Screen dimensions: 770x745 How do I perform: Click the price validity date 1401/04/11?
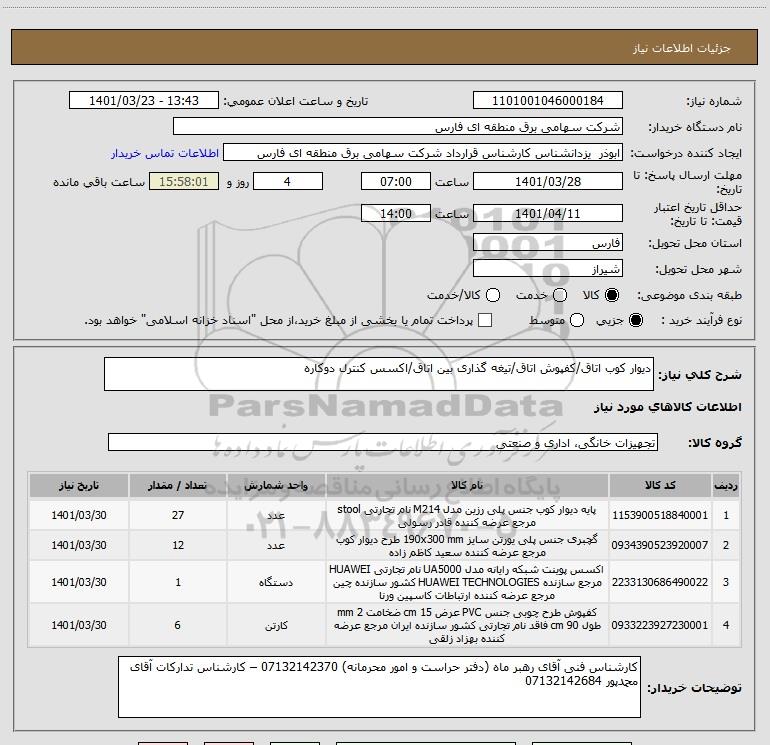[548, 214]
